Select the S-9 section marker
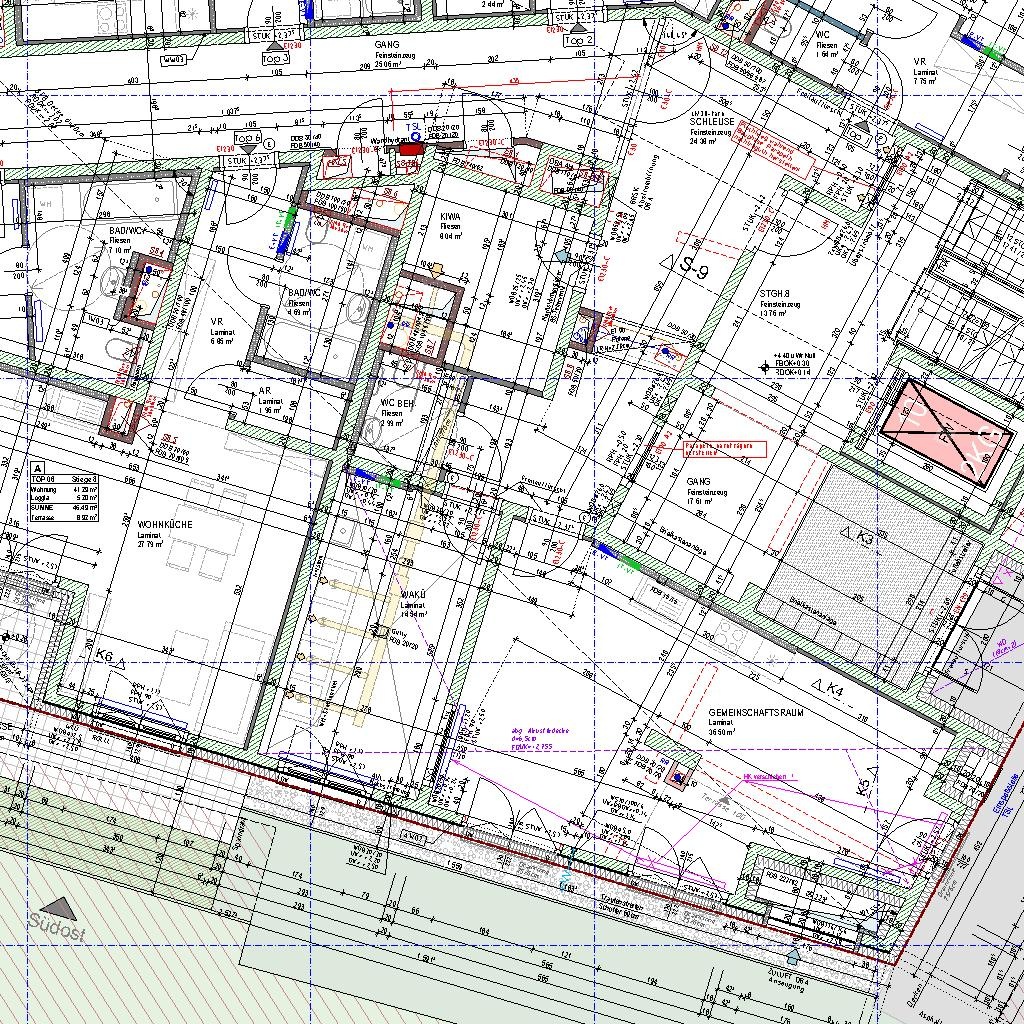Screen dimensions: 1024x1024 [x=690, y=266]
